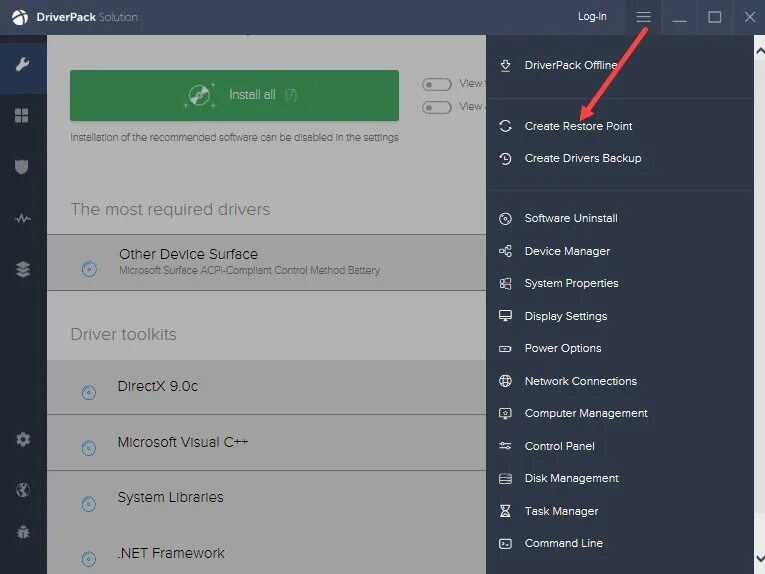Click the Computer Management icon
The width and height of the screenshot is (765, 574).
[505, 414]
